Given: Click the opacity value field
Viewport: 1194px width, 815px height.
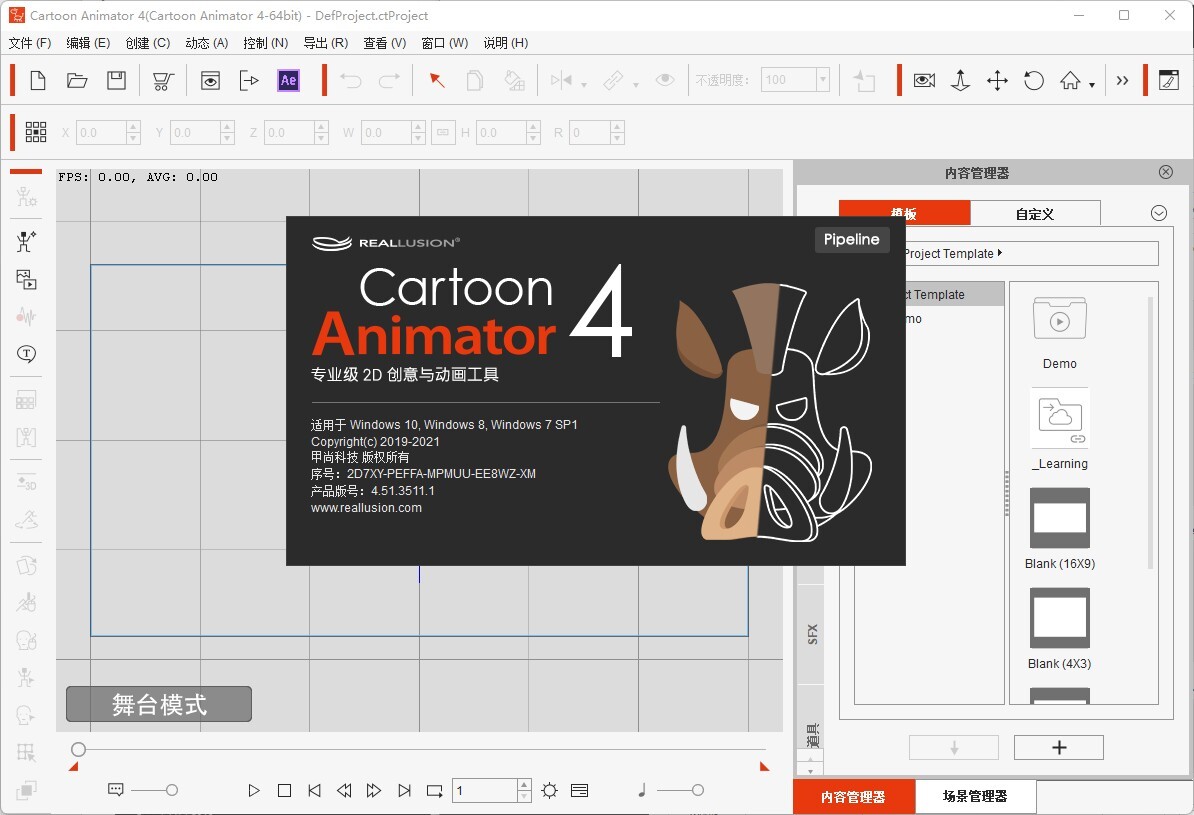Looking at the screenshot, I should pyautogui.click(x=788, y=80).
